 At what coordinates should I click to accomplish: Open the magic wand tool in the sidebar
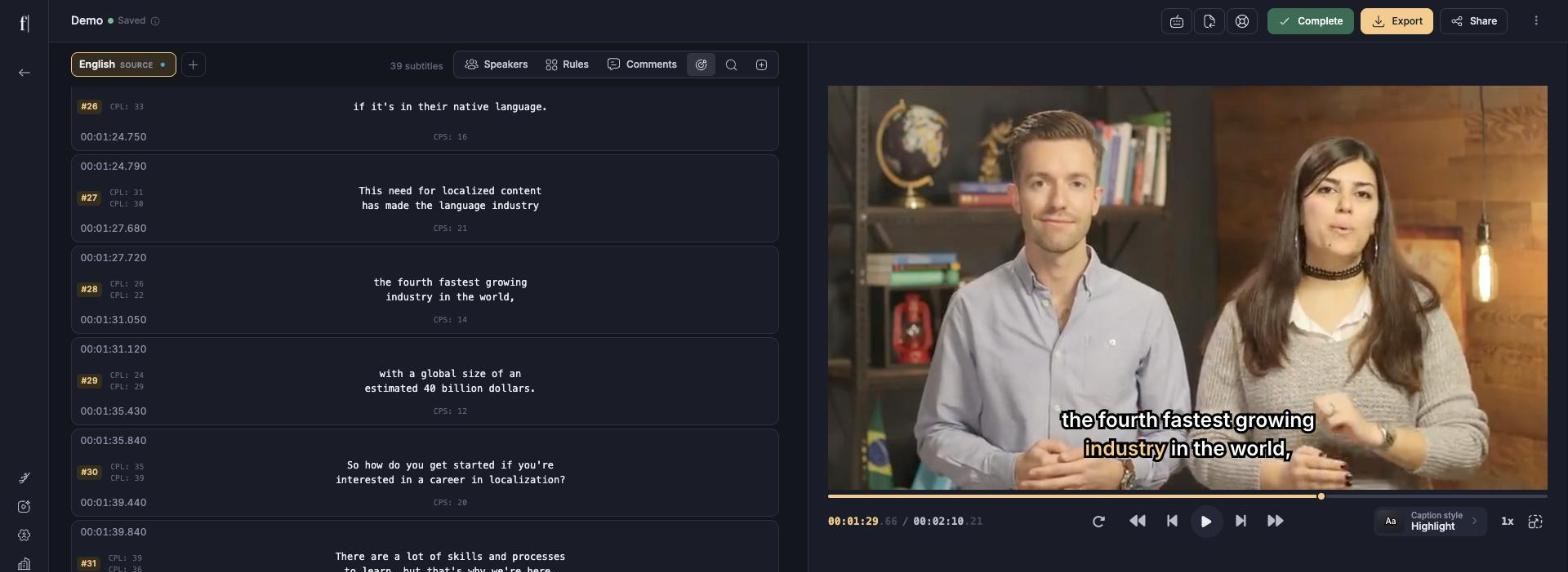coord(24,478)
